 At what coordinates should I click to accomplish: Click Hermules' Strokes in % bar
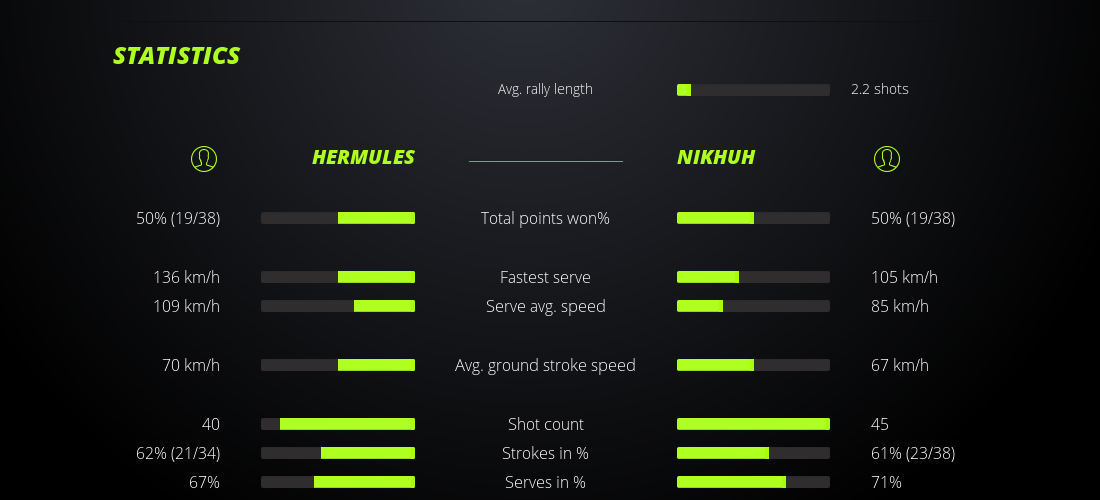338,453
